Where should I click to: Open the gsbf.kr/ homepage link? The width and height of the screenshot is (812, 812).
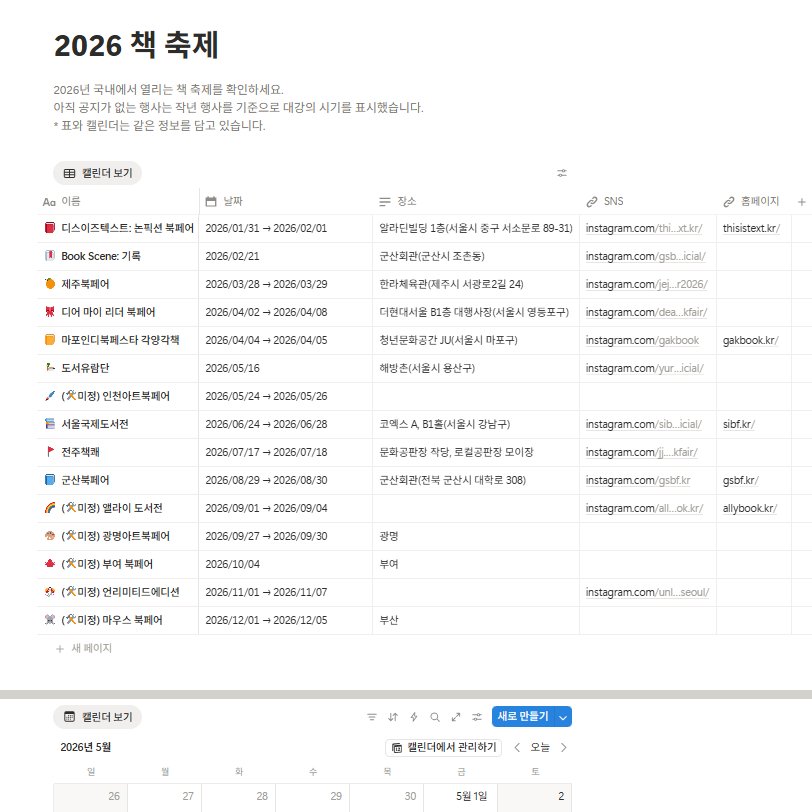click(x=741, y=480)
